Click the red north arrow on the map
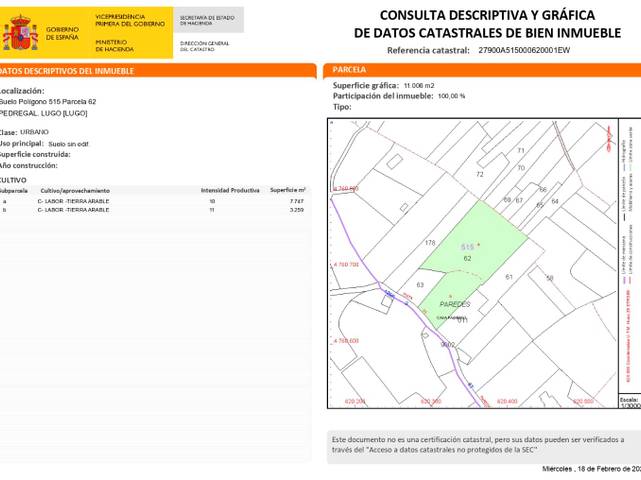Image resolution: width=641 pixels, height=480 pixels. pyautogui.click(x=609, y=138)
